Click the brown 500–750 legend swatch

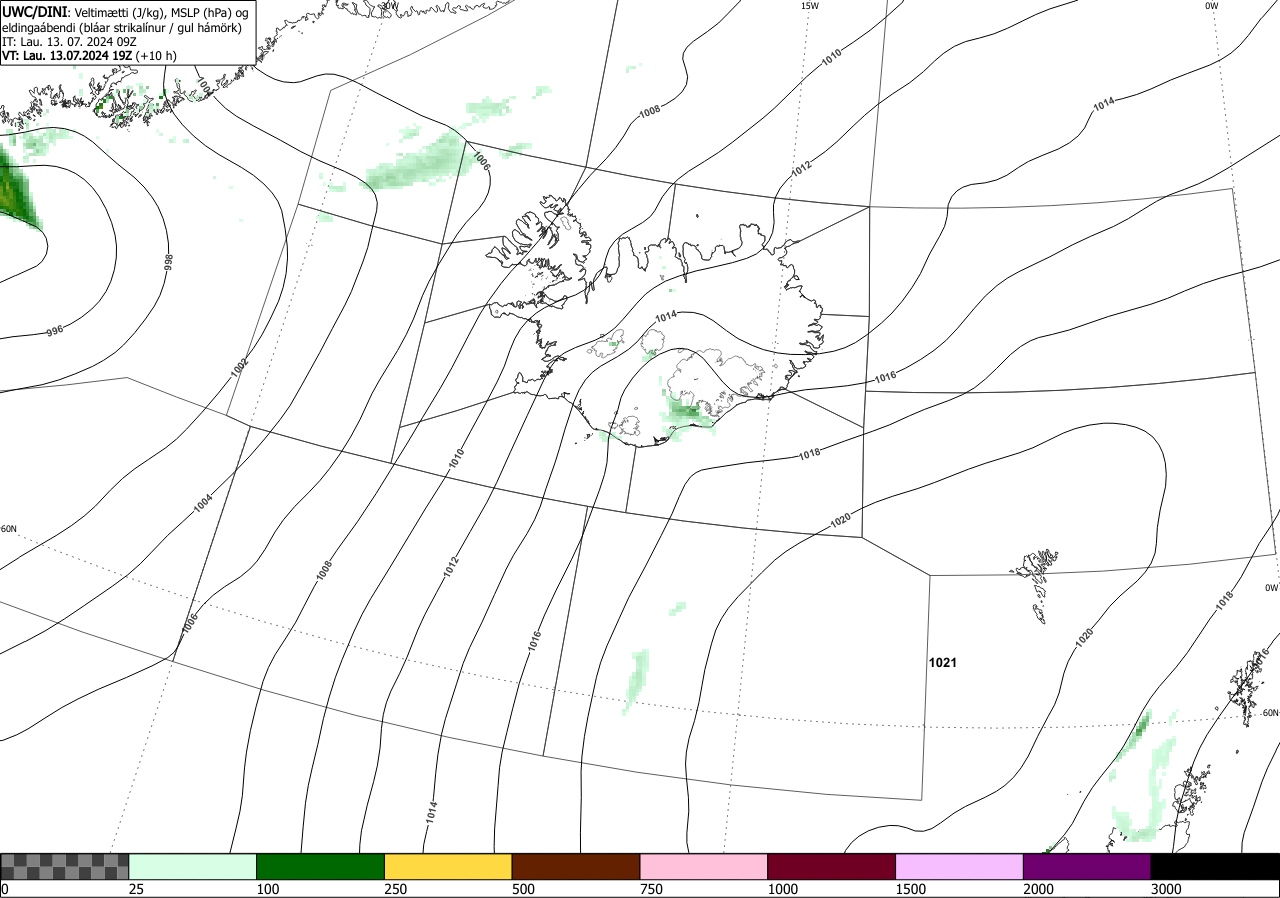click(576, 866)
